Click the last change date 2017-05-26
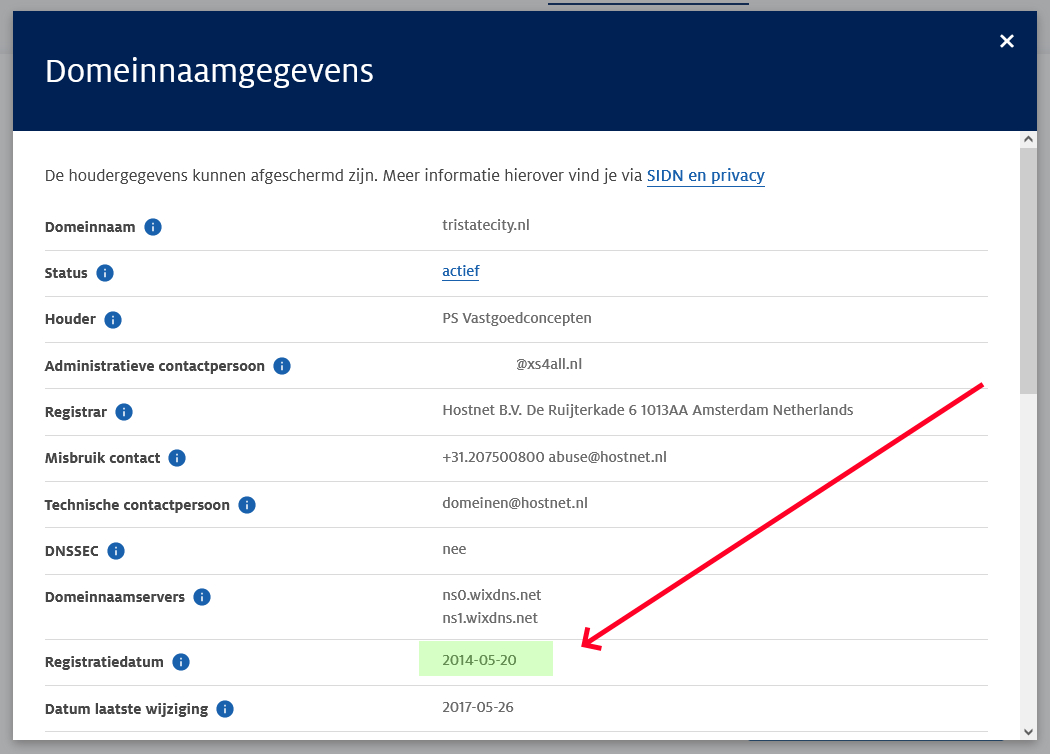This screenshot has height=754, width=1050. point(478,707)
